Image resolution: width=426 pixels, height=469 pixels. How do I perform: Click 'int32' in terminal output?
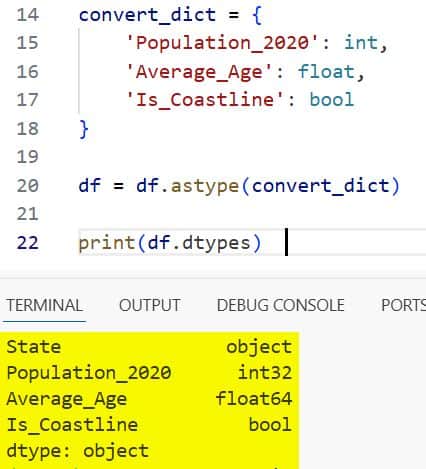265,373
